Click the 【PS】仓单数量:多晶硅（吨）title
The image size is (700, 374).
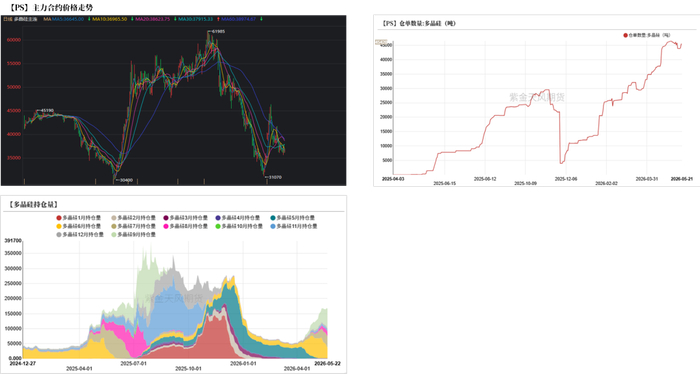pos(418,23)
